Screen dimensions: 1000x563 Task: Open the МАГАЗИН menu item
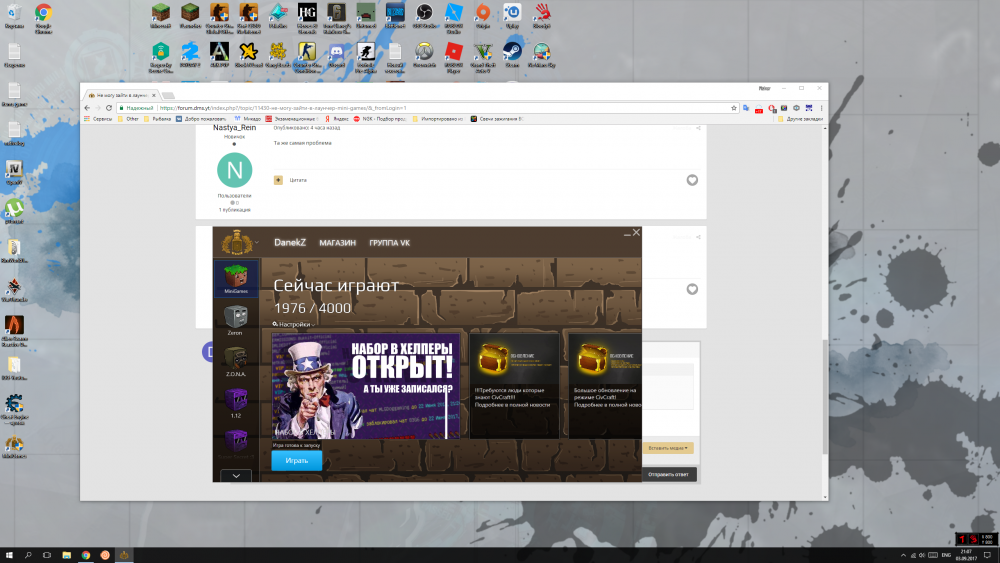pyautogui.click(x=337, y=243)
